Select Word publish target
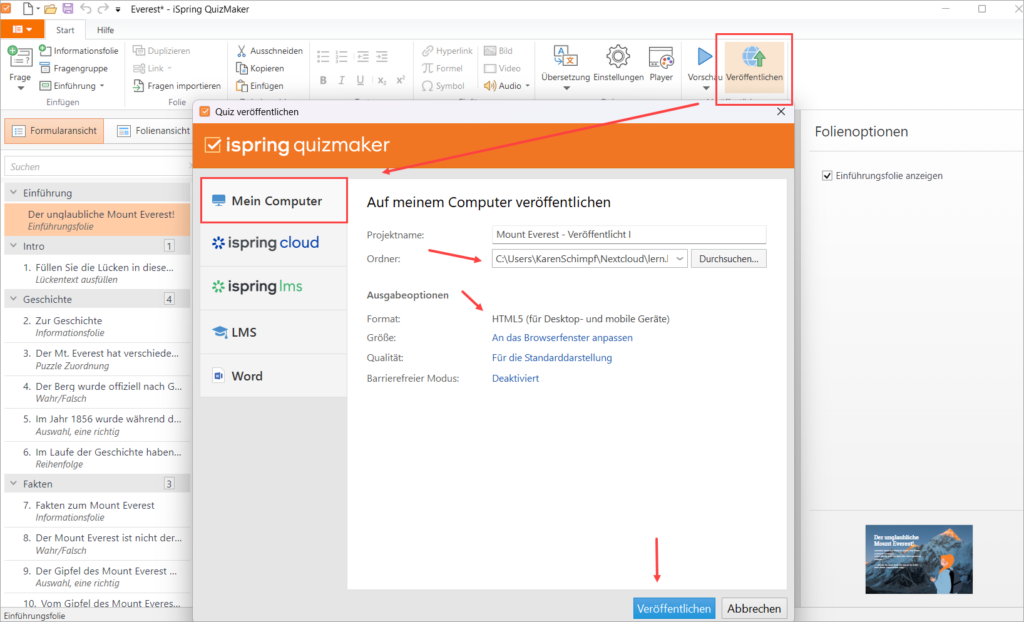 click(x=274, y=376)
